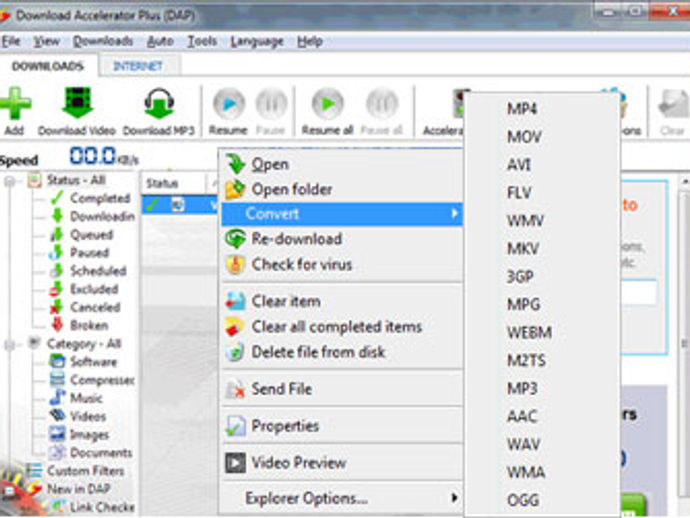The width and height of the screenshot is (690, 518).
Task: Click the Status column header
Action: pos(173,183)
